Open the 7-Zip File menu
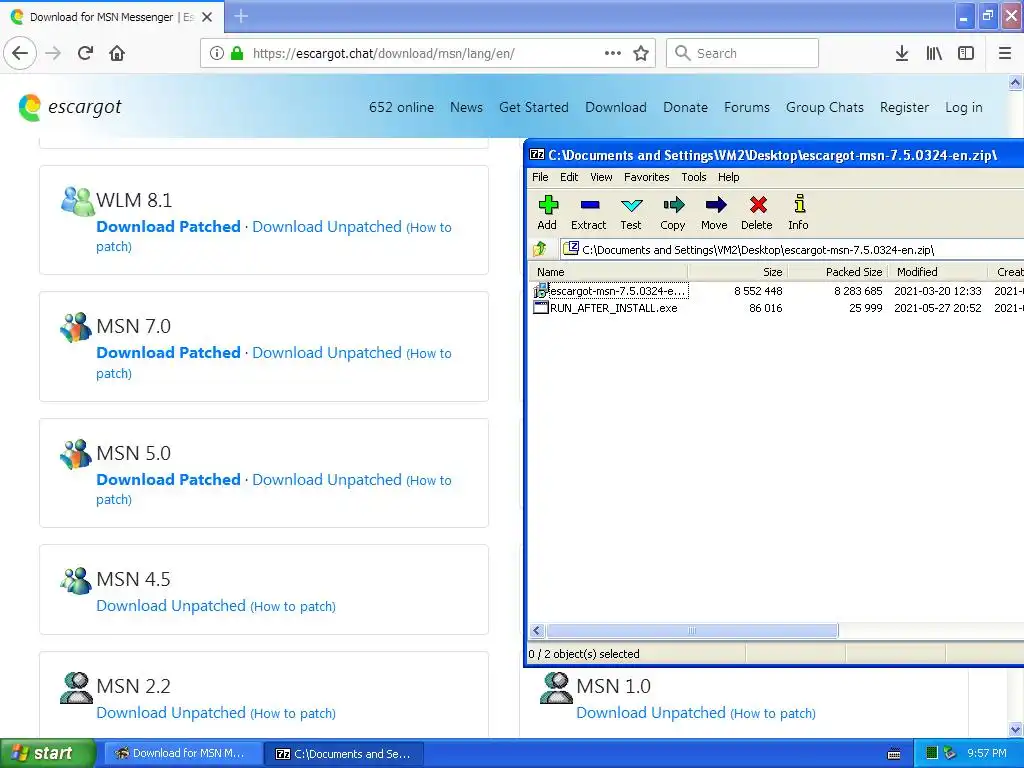Screen dimensions: 1024x768 click(x=540, y=177)
